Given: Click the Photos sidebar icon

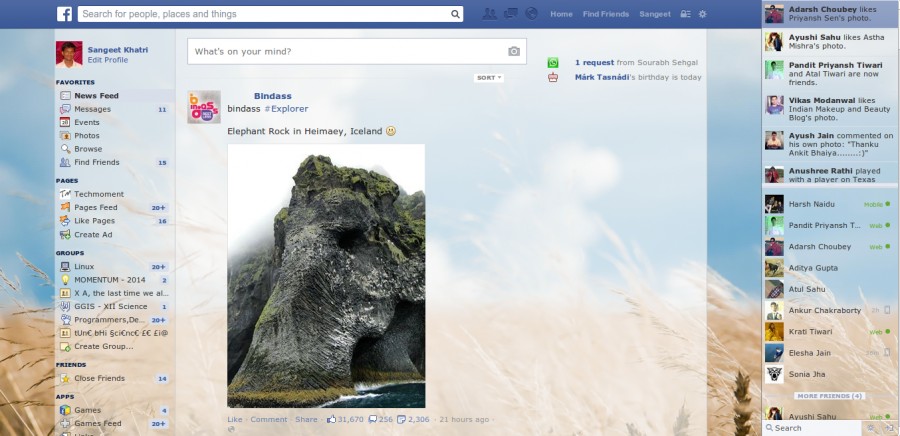Looking at the screenshot, I should coord(65,135).
